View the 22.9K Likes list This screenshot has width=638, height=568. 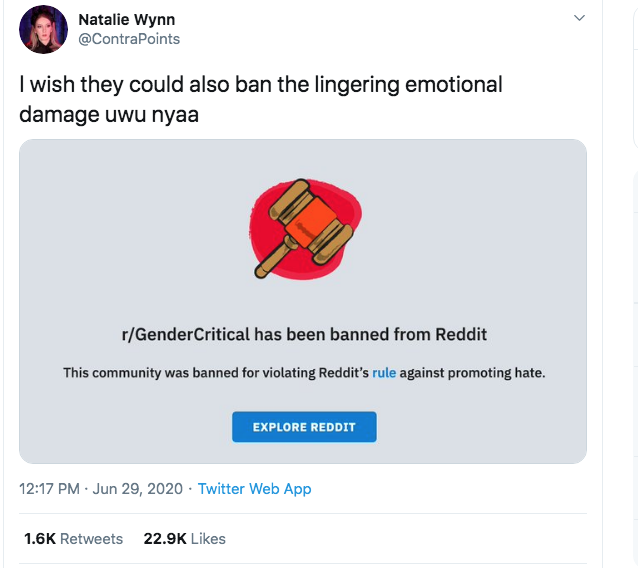pos(184,538)
